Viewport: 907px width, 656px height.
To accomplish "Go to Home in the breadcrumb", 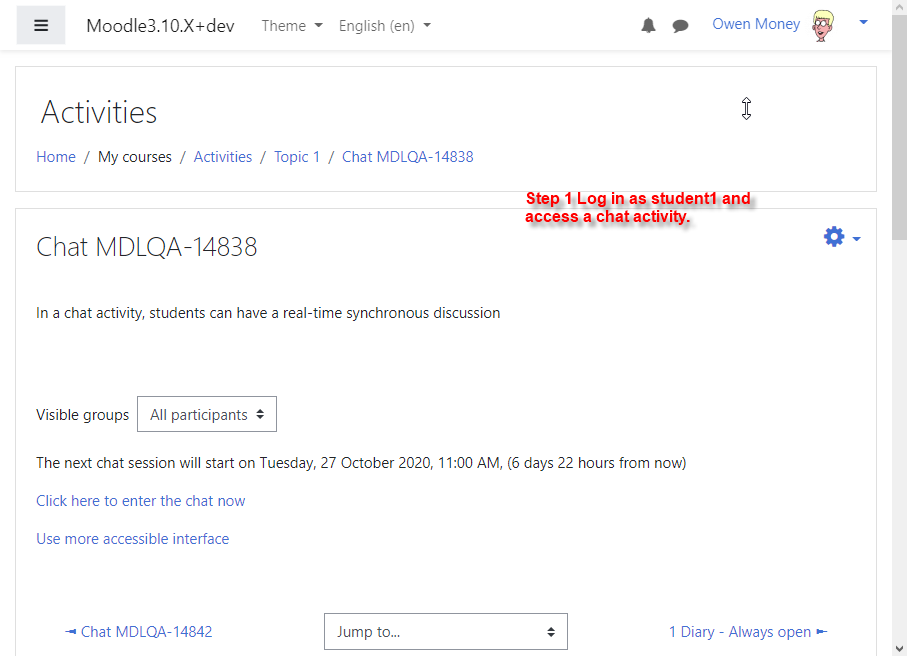I will coord(56,157).
